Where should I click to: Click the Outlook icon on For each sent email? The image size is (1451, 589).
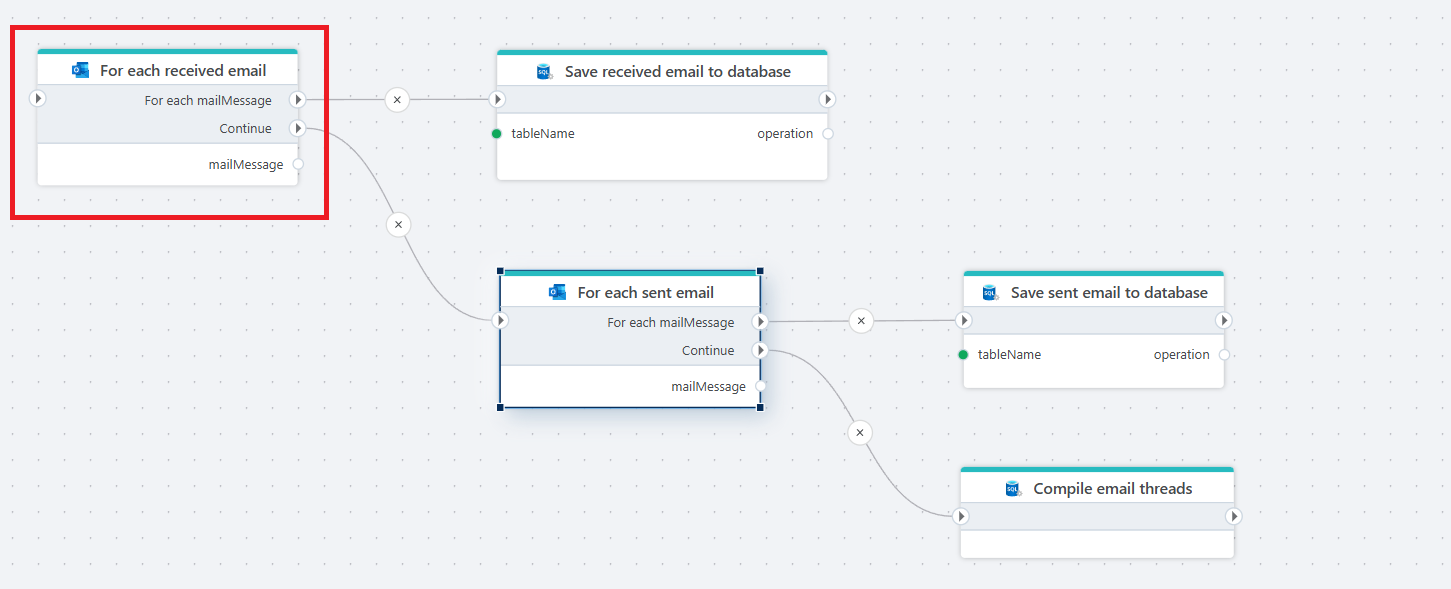point(558,292)
